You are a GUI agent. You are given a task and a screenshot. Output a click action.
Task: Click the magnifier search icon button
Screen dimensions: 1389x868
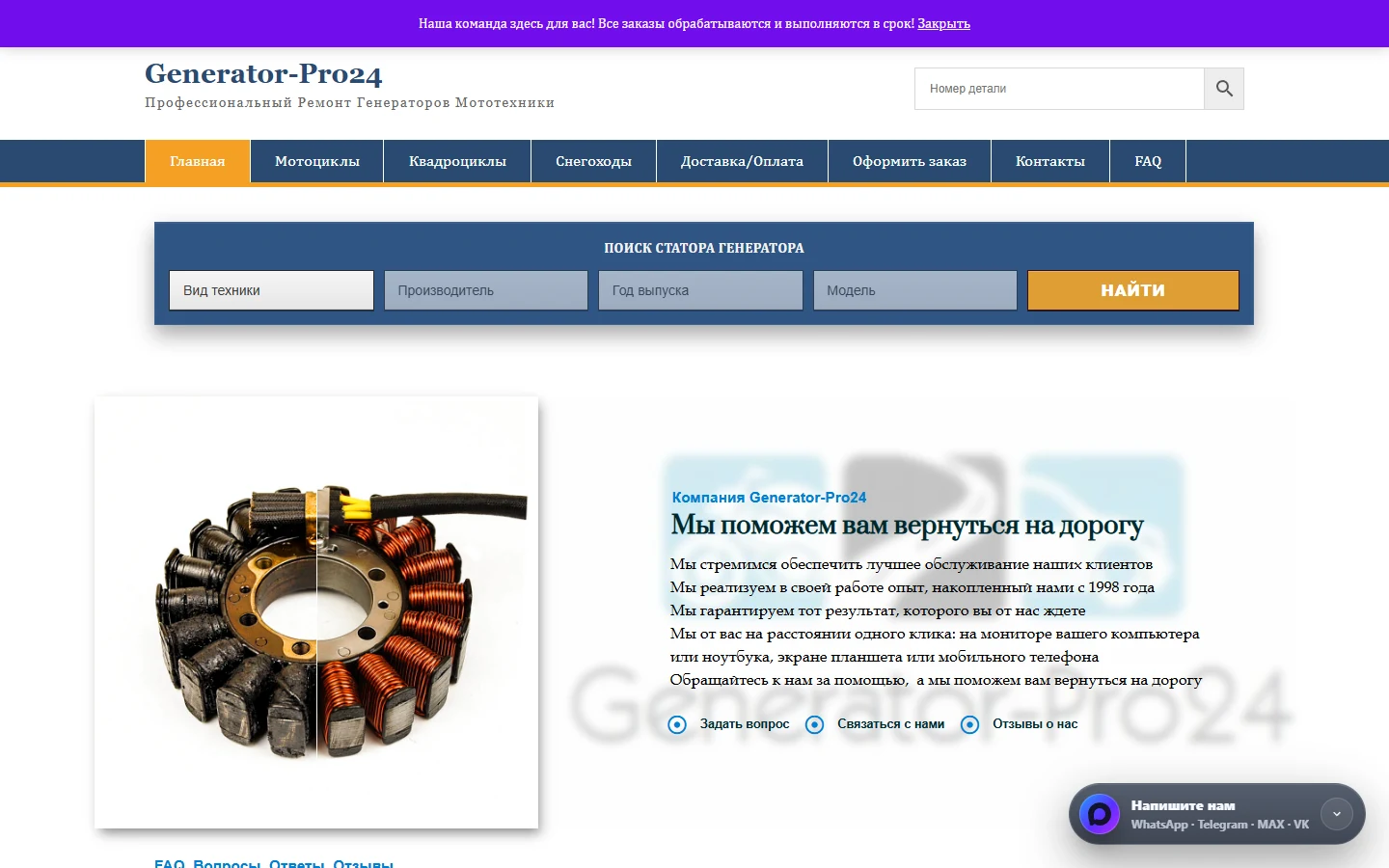[1224, 89]
